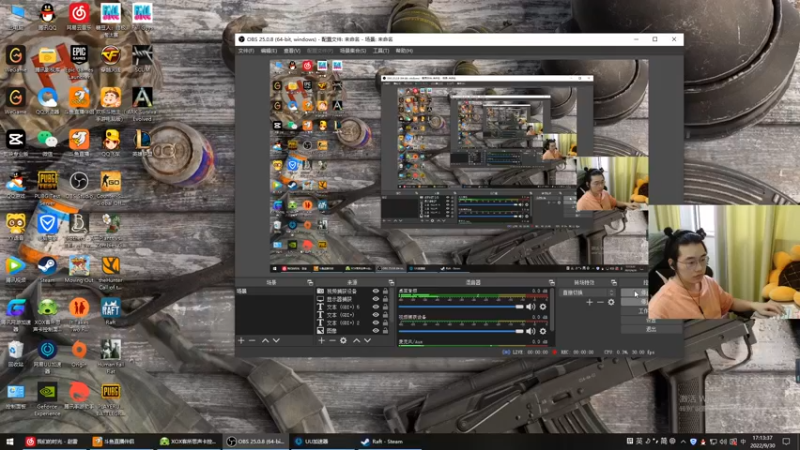Undock the audio mixer panel float icon
Image resolution: width=800 pixels, height=450 pixels.
point(552,282)
